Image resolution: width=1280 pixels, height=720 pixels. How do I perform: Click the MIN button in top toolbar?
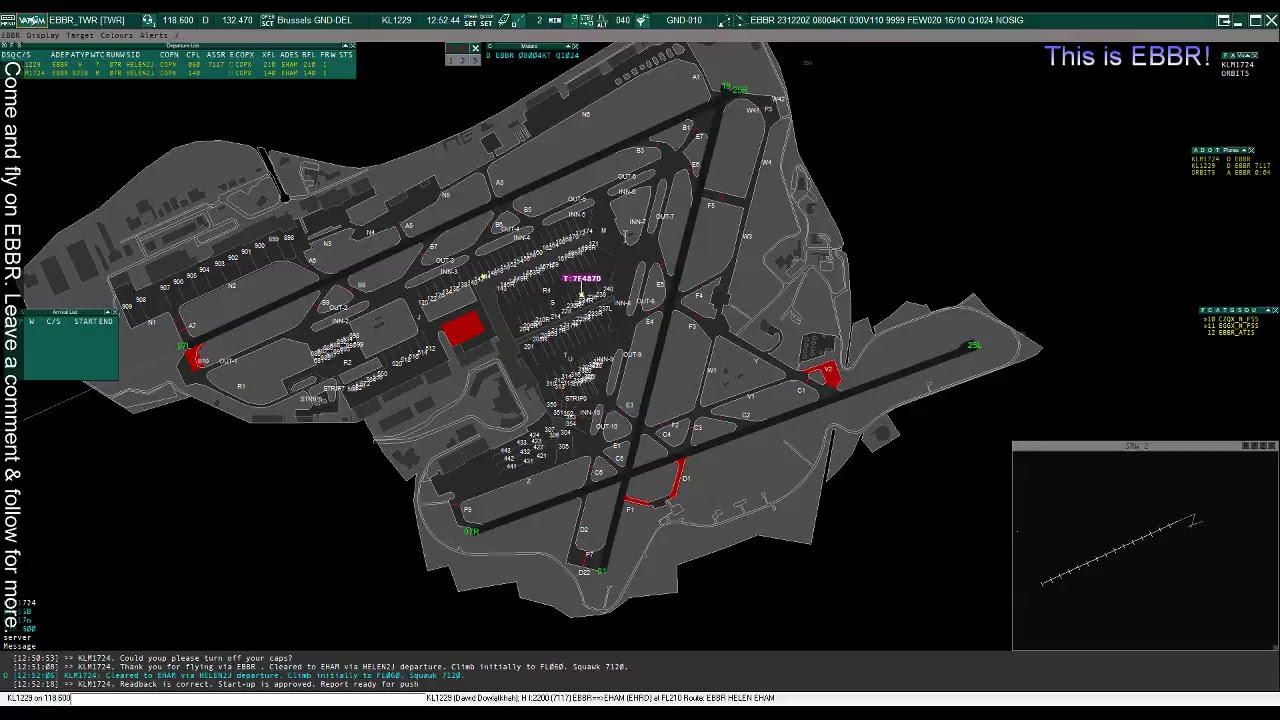point(555,20)
